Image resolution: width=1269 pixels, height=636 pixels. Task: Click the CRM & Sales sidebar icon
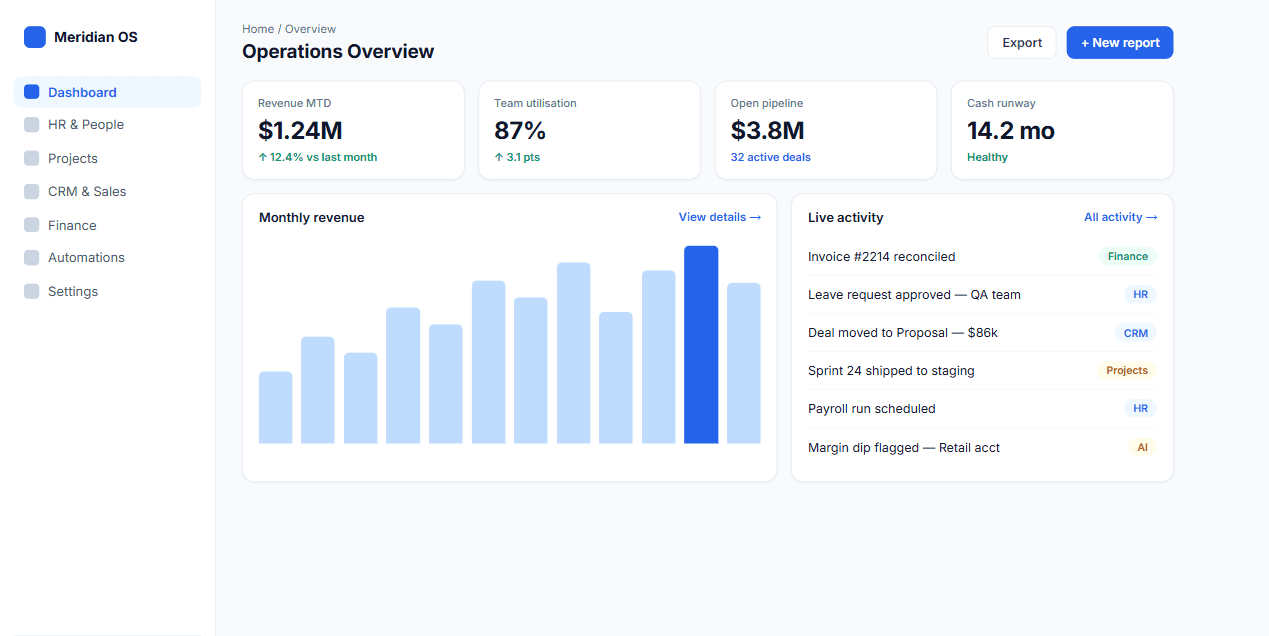31,191
